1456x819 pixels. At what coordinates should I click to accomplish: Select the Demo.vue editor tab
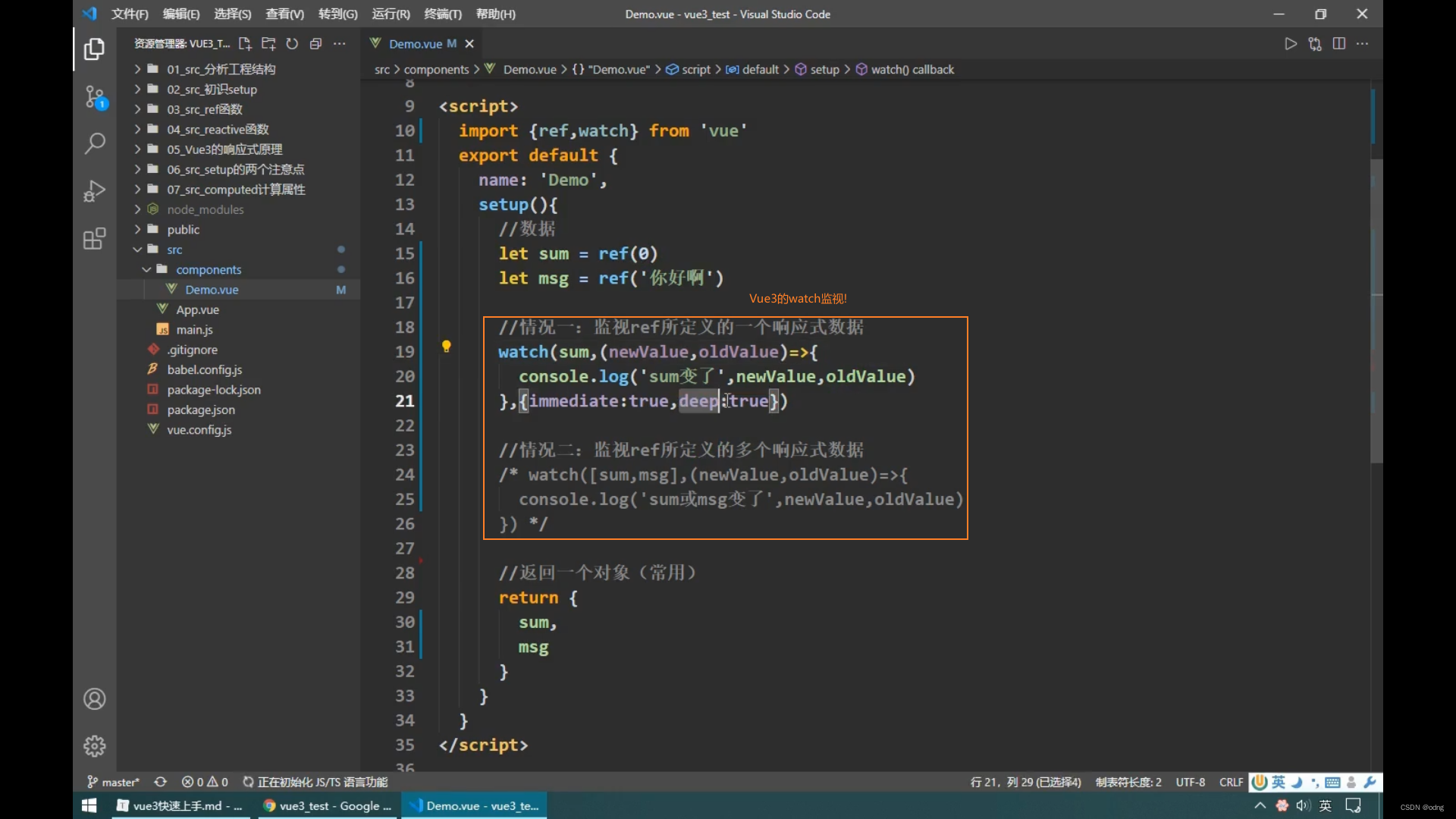(422, 44)
